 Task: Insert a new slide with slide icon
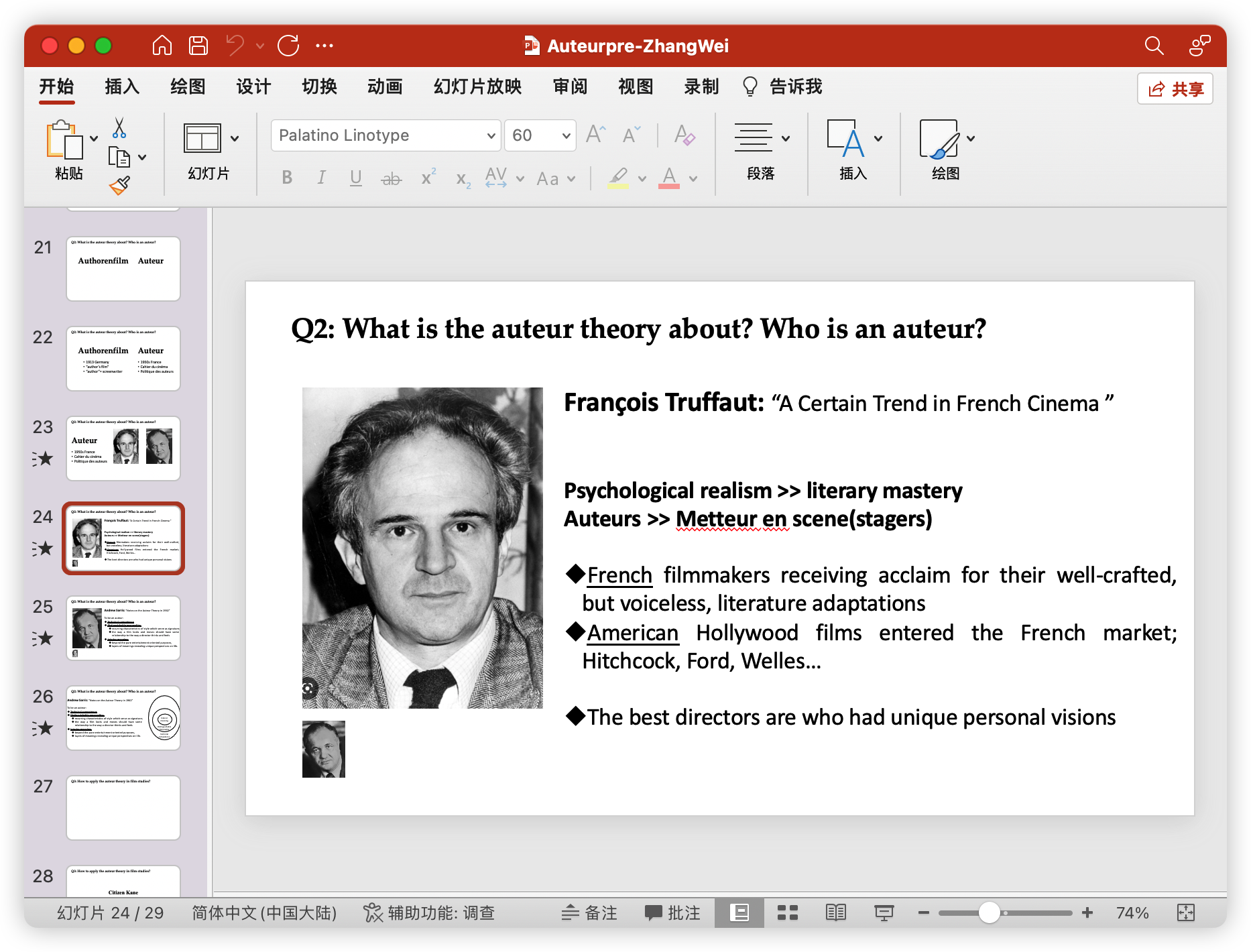tap(202, 138)
